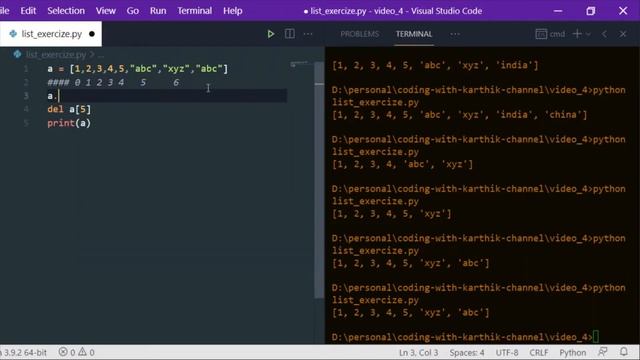Open errors and warnings count

coord(76,352)
